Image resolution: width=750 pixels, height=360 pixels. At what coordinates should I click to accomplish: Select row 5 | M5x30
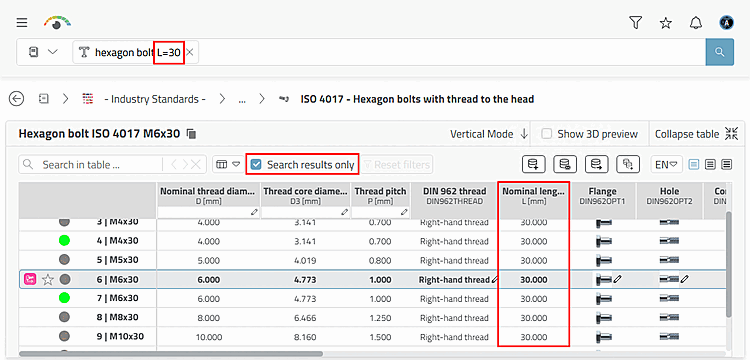[117, 260]
